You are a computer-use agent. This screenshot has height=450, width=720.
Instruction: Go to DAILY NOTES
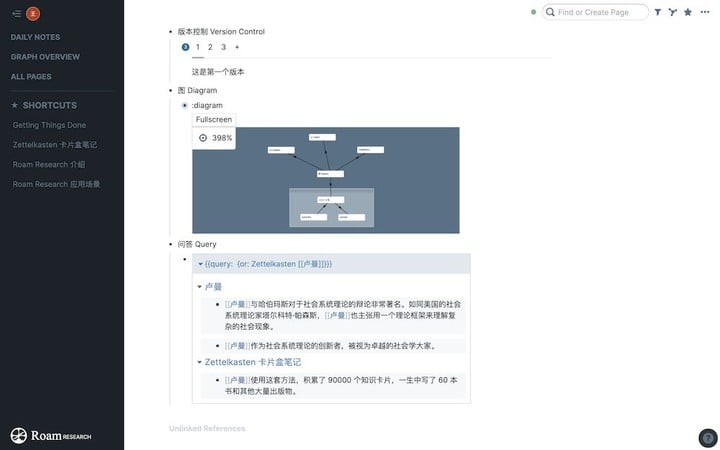[x=35, y=37]
